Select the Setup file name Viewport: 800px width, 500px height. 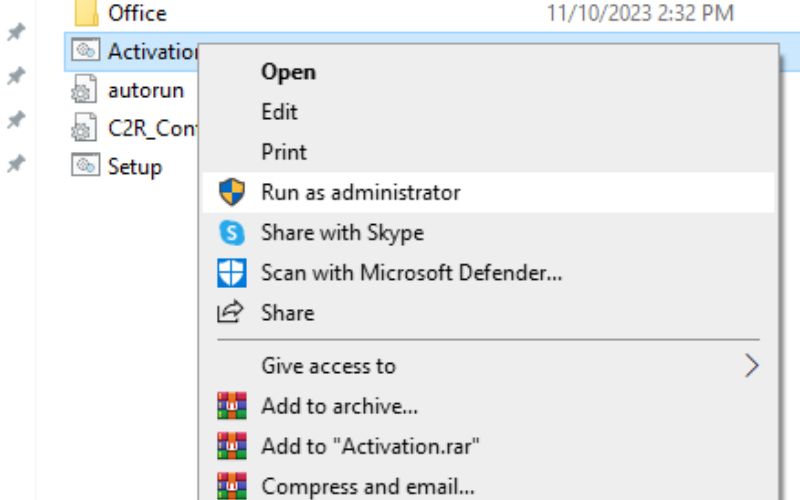pos(135,167)
